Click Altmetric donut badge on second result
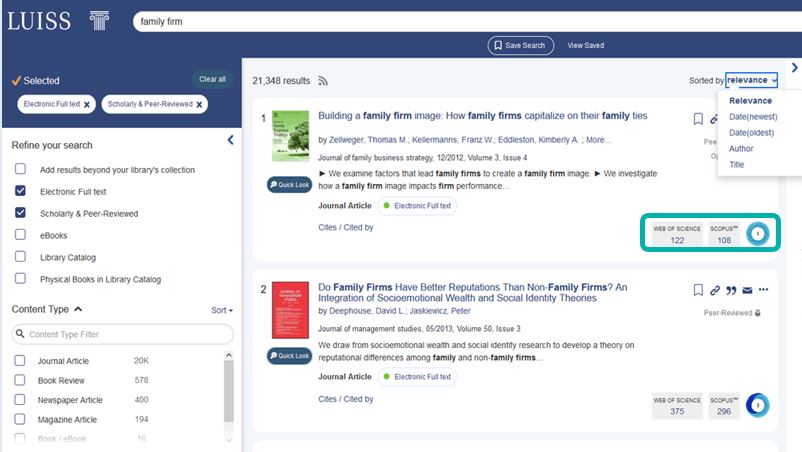Viewport: 802px width, 452px height. [x=758, y=405]
